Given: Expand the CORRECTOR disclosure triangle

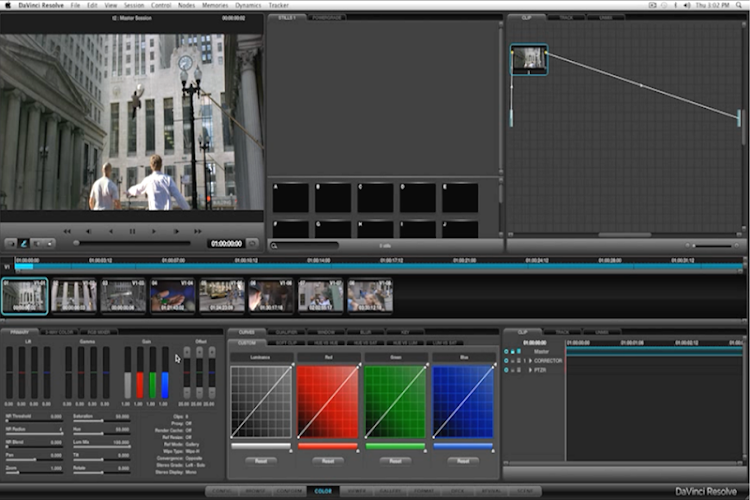Looking at the screenshot, I should pyautogui.click(x=530, y=360).
